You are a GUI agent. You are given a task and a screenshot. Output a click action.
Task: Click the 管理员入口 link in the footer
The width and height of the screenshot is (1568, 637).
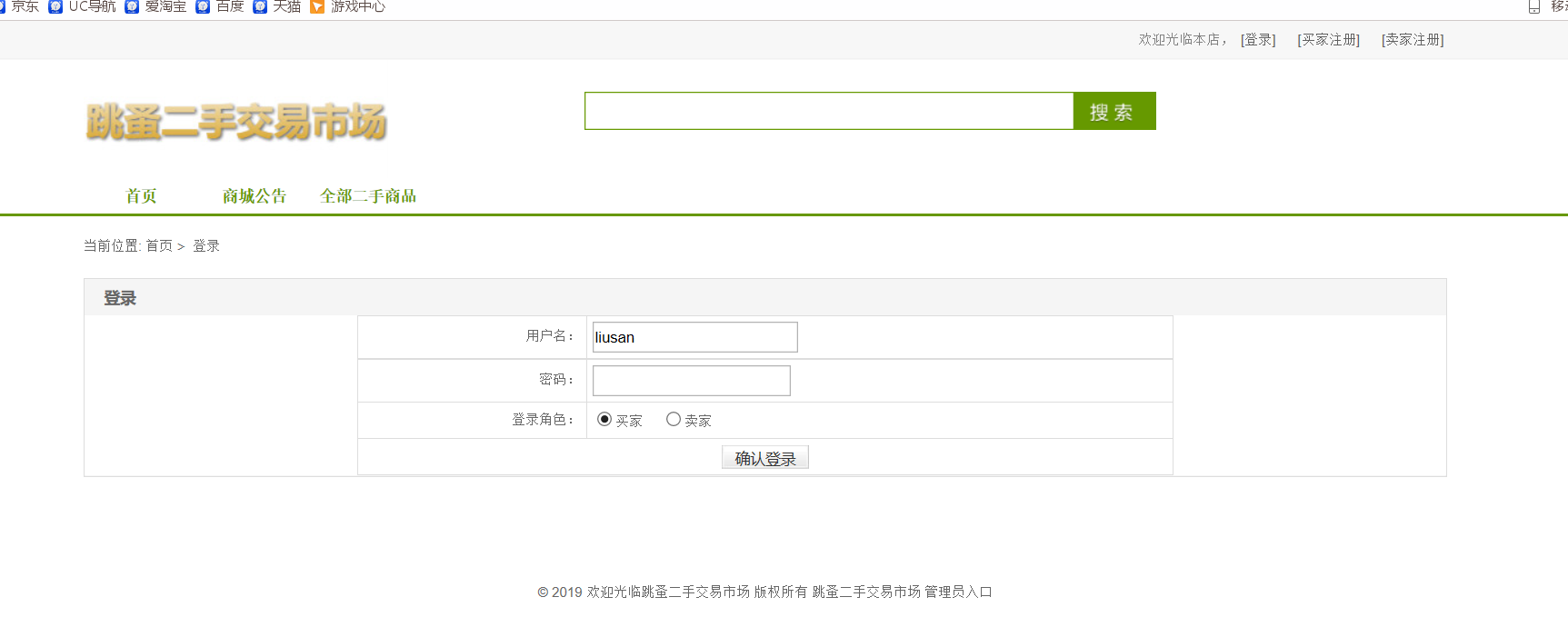click(x=958, y=592)
